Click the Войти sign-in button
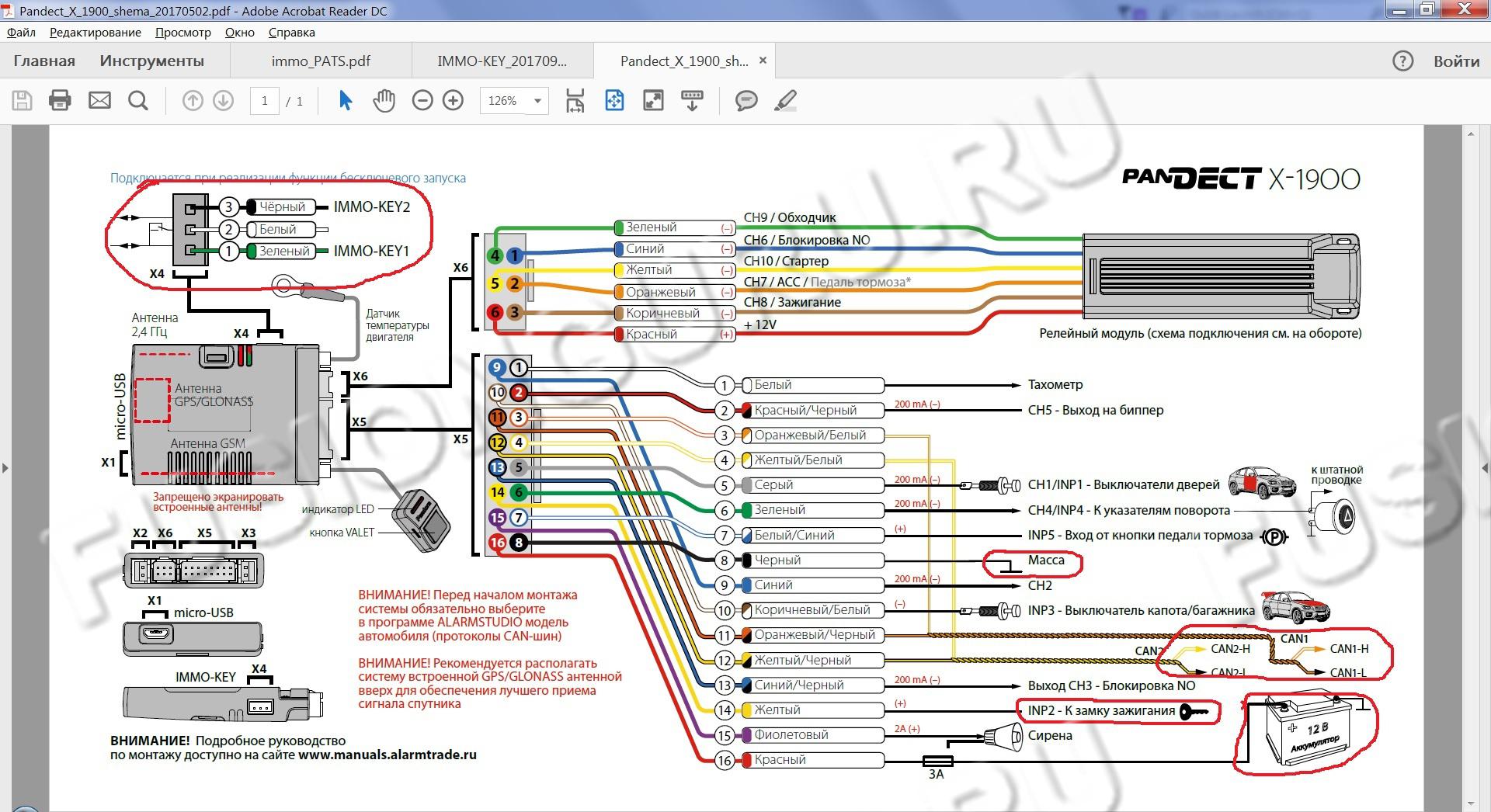1491x812 pixels. pos(1456,61)
